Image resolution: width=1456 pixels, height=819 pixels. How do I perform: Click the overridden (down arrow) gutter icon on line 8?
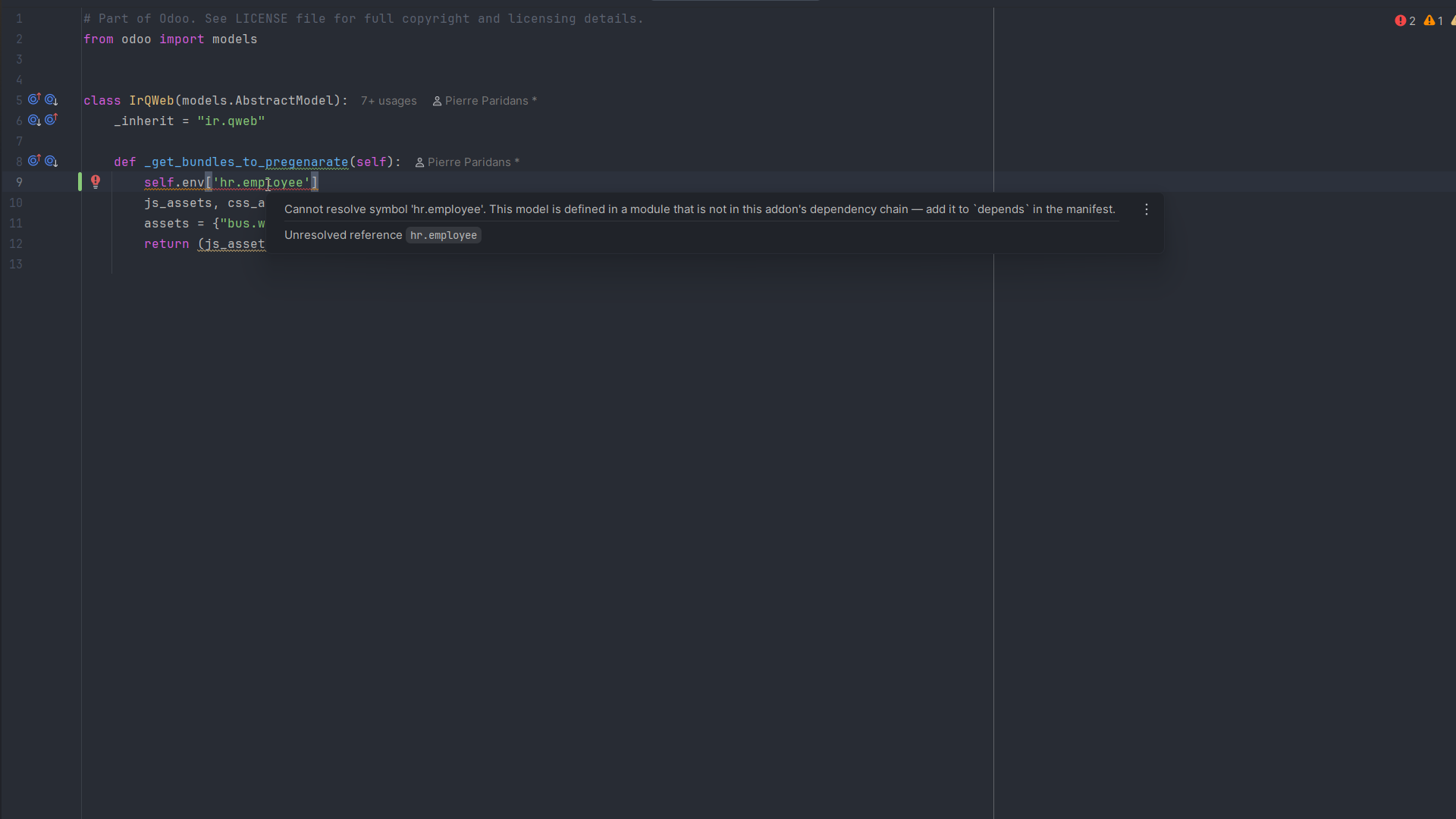pos(51,161)
